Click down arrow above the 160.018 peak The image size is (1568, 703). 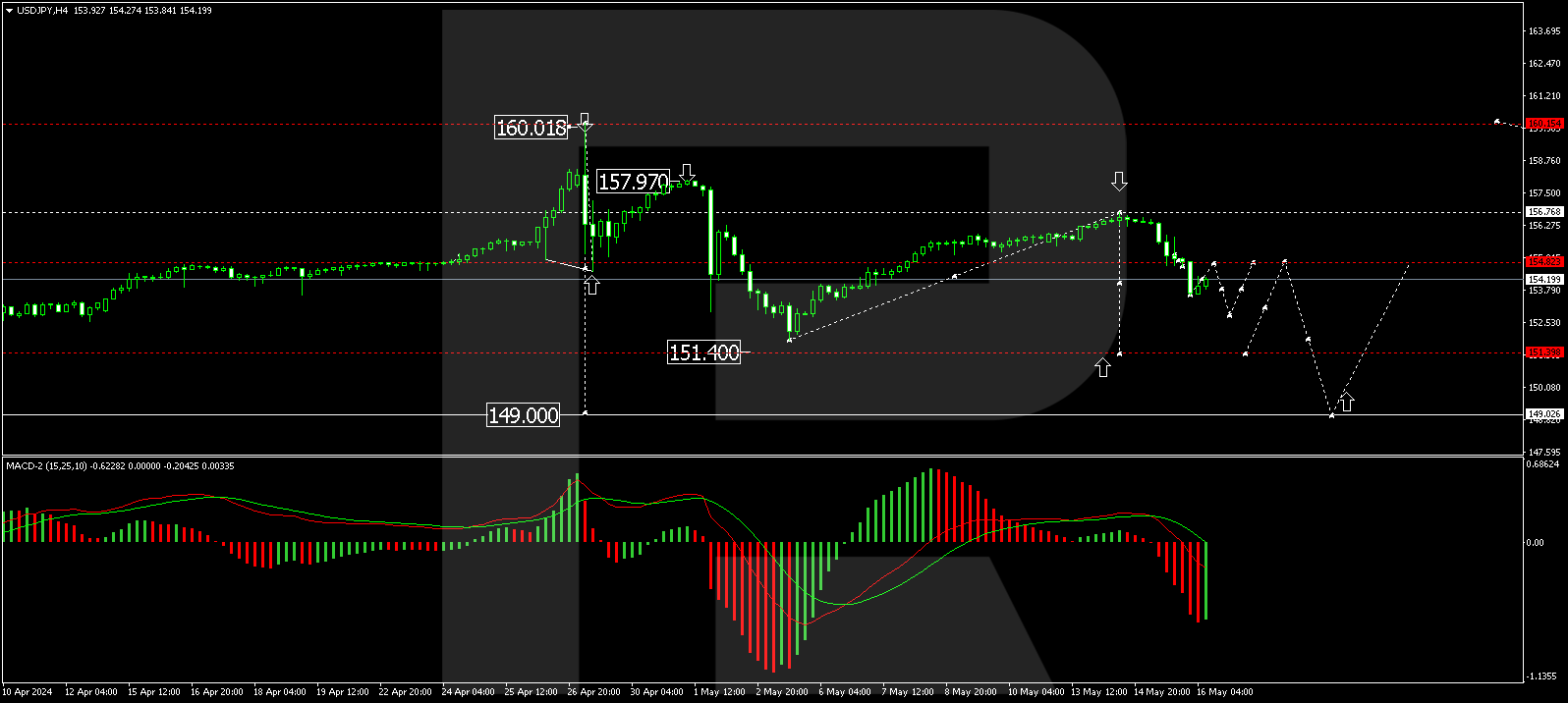[x=585, y=122]
